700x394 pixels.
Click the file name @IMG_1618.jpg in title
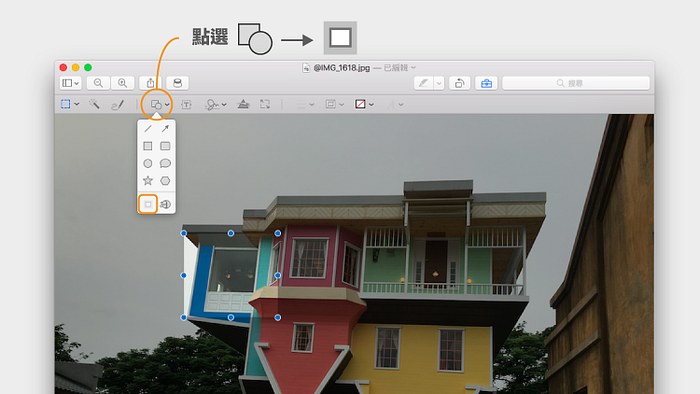(x=342, y=68)
